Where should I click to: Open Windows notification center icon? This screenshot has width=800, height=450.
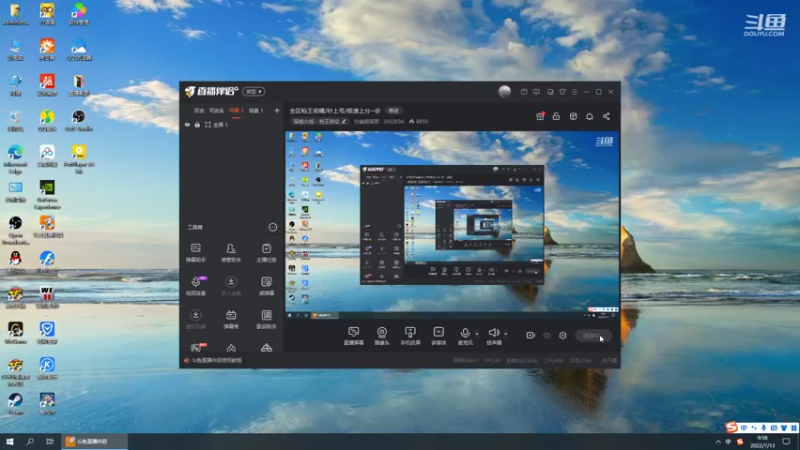[x=786, y=441]
